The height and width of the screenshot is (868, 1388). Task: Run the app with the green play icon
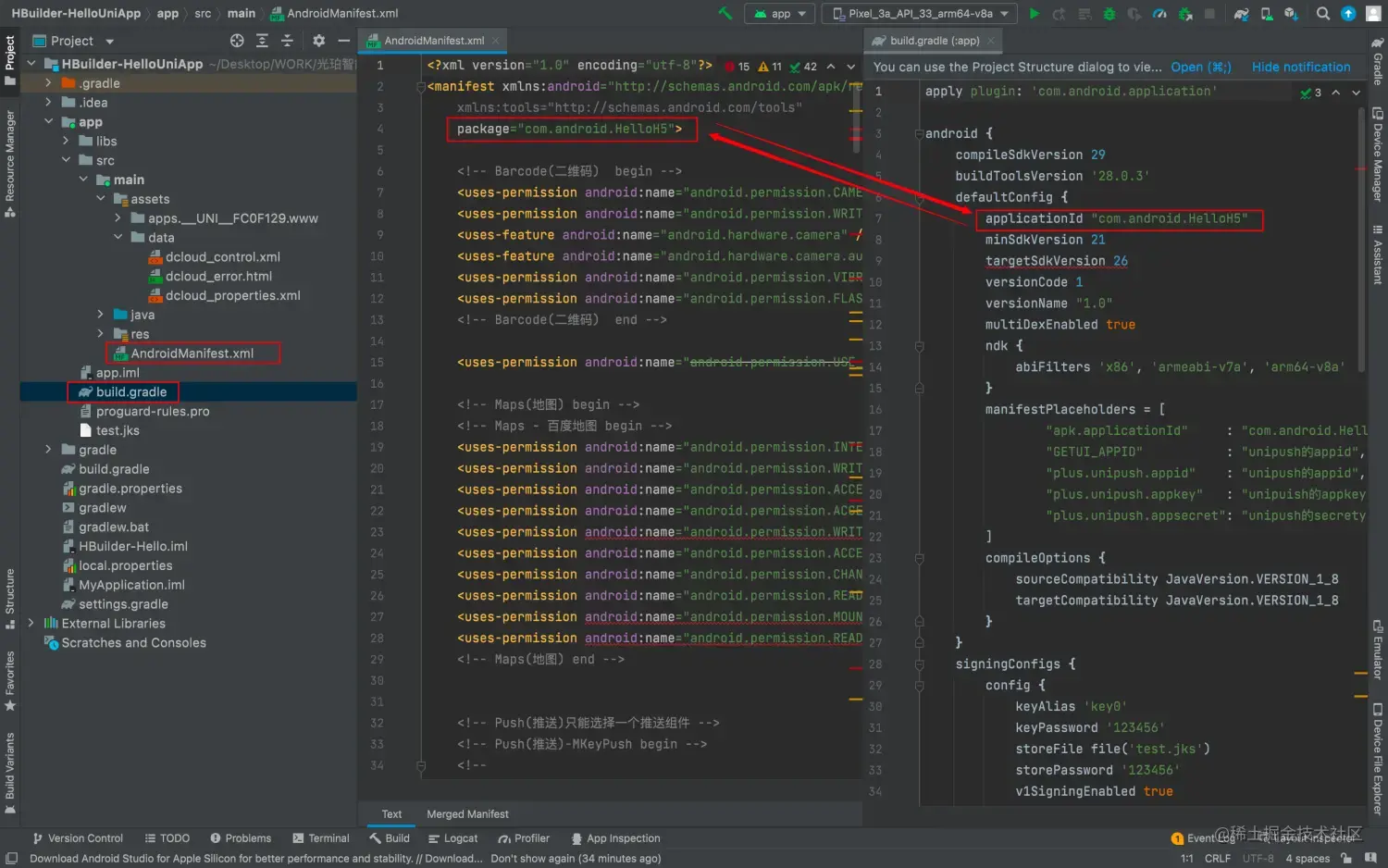click(x=1035, y=13)
